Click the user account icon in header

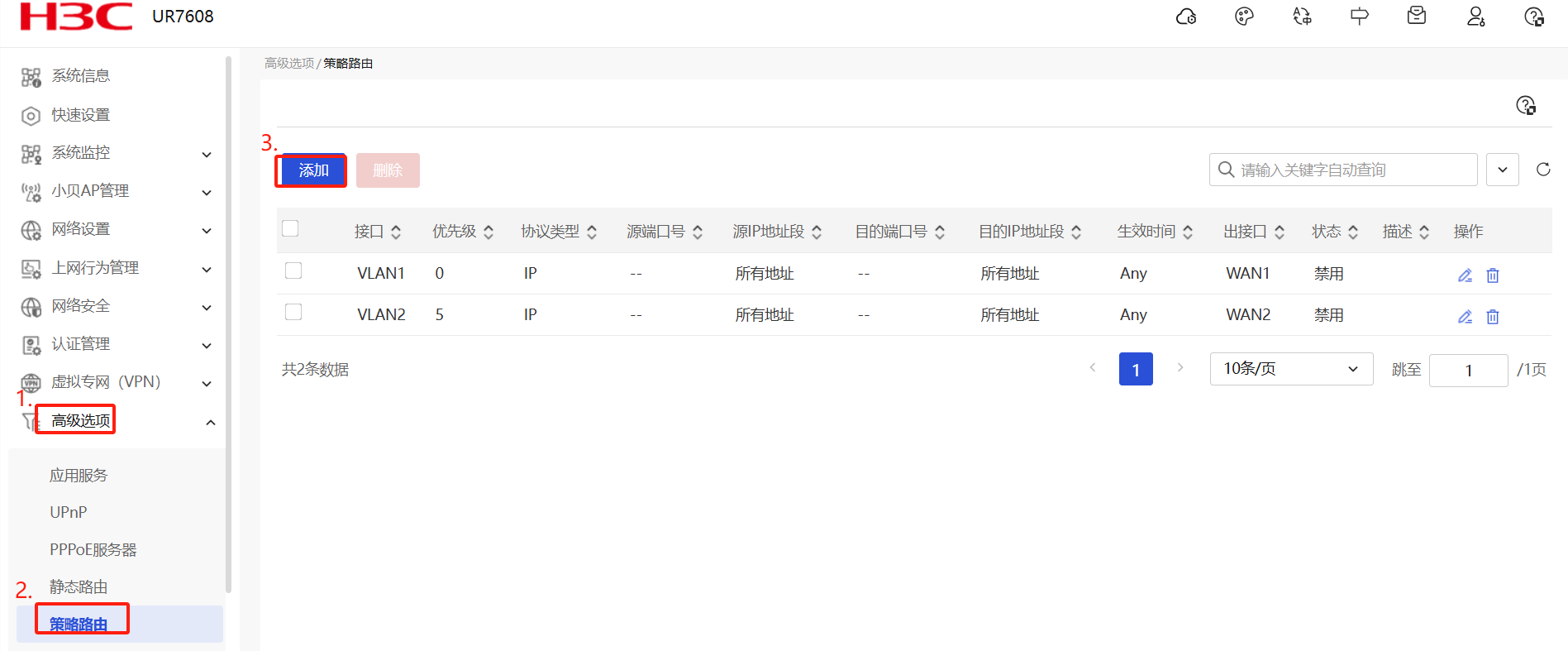pyautogui.click(x=1475, y=17)
